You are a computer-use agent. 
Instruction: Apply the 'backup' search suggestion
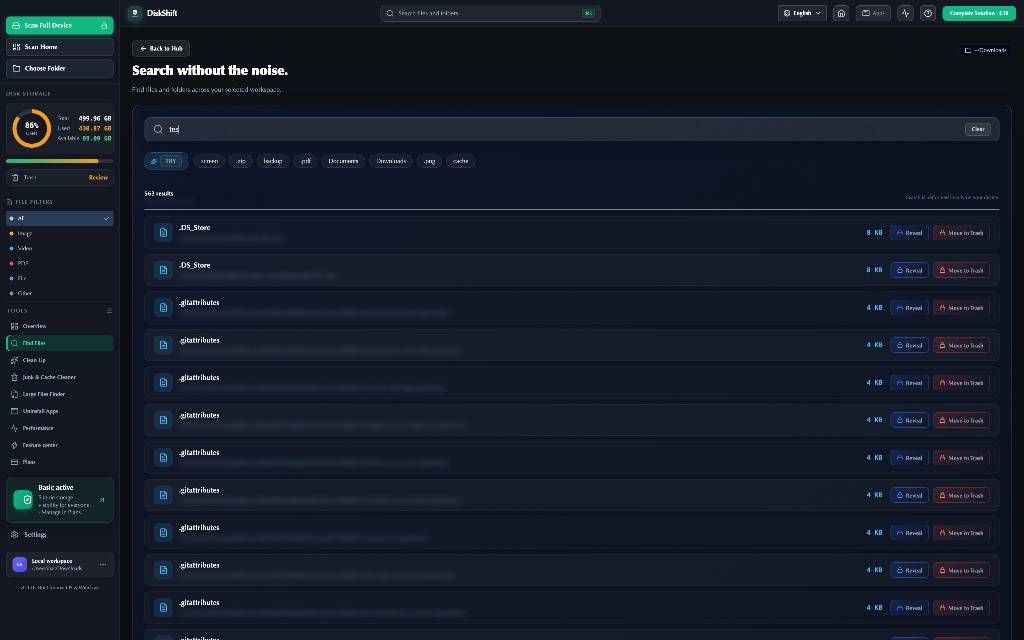click(x=273, y=161)
